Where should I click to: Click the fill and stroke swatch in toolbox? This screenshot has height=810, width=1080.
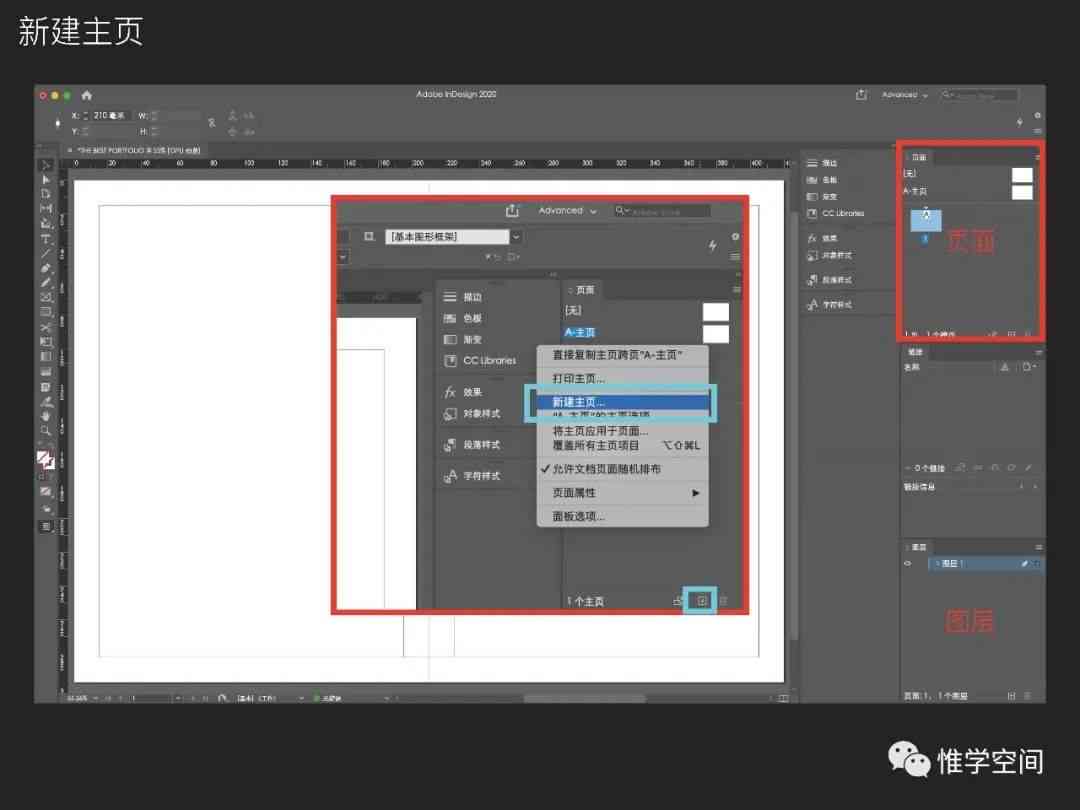click(45, 460)
